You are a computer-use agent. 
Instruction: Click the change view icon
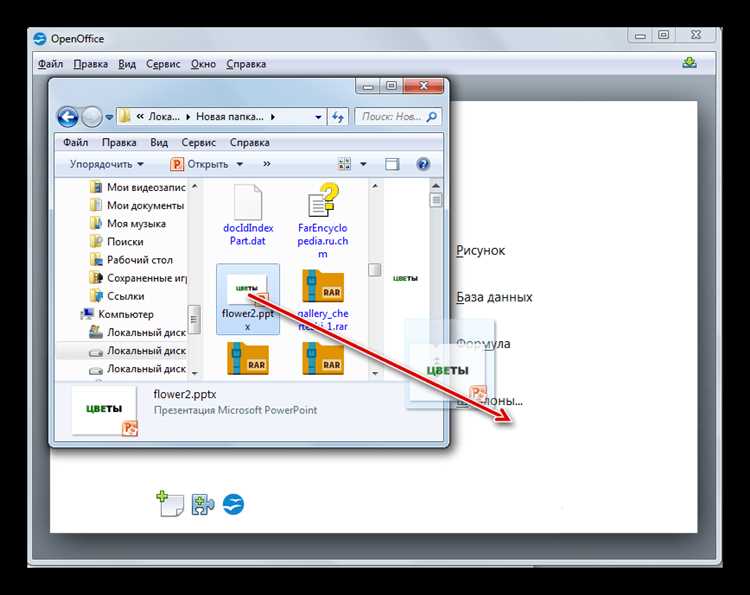click(344, 164)
